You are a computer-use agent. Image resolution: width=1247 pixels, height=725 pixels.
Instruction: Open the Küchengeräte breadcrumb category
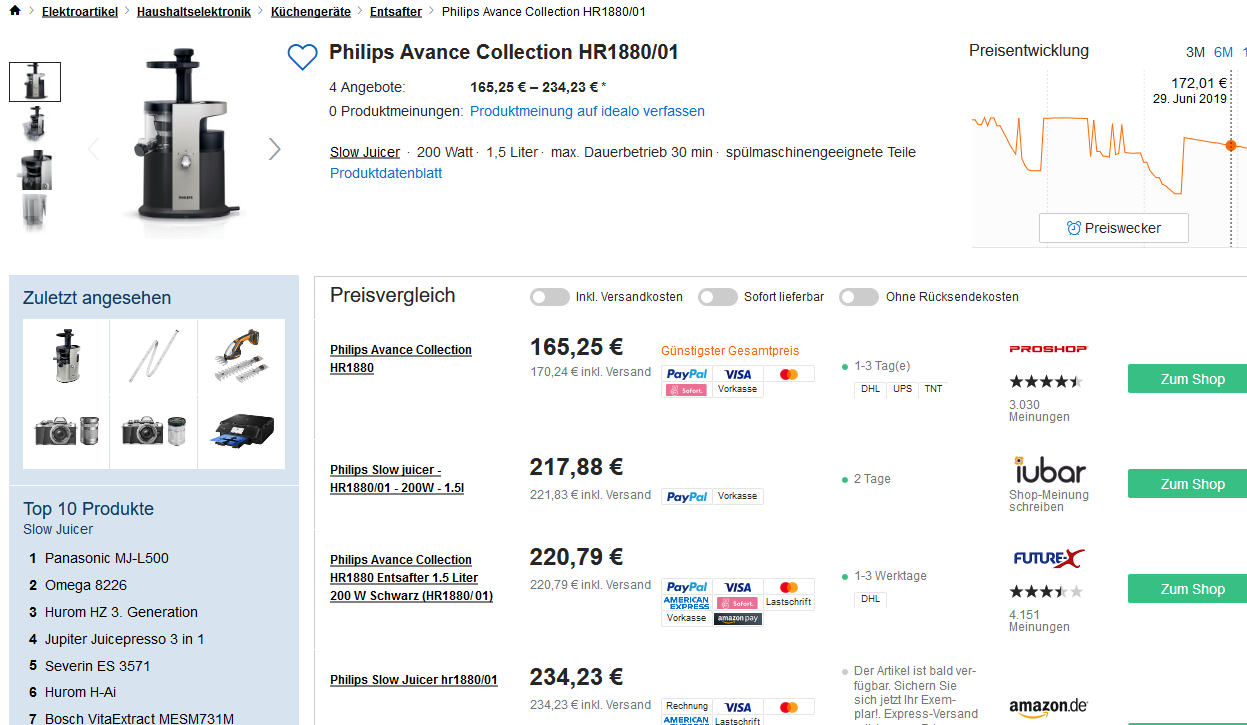[310, 12]
